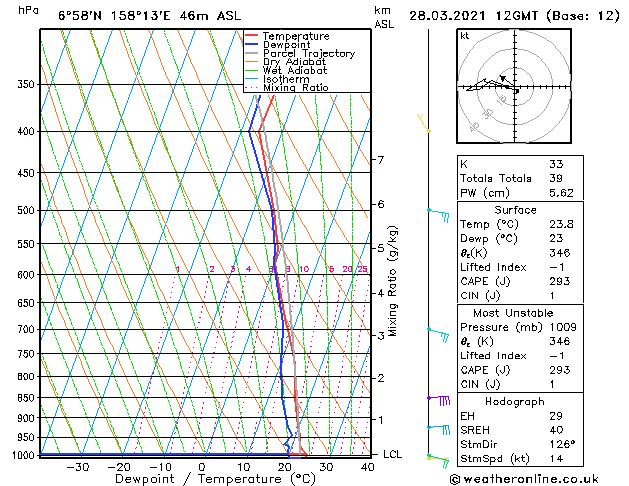
Task: Click the yellow wind barb at 400 hPa
Action: tap(424, 123)
